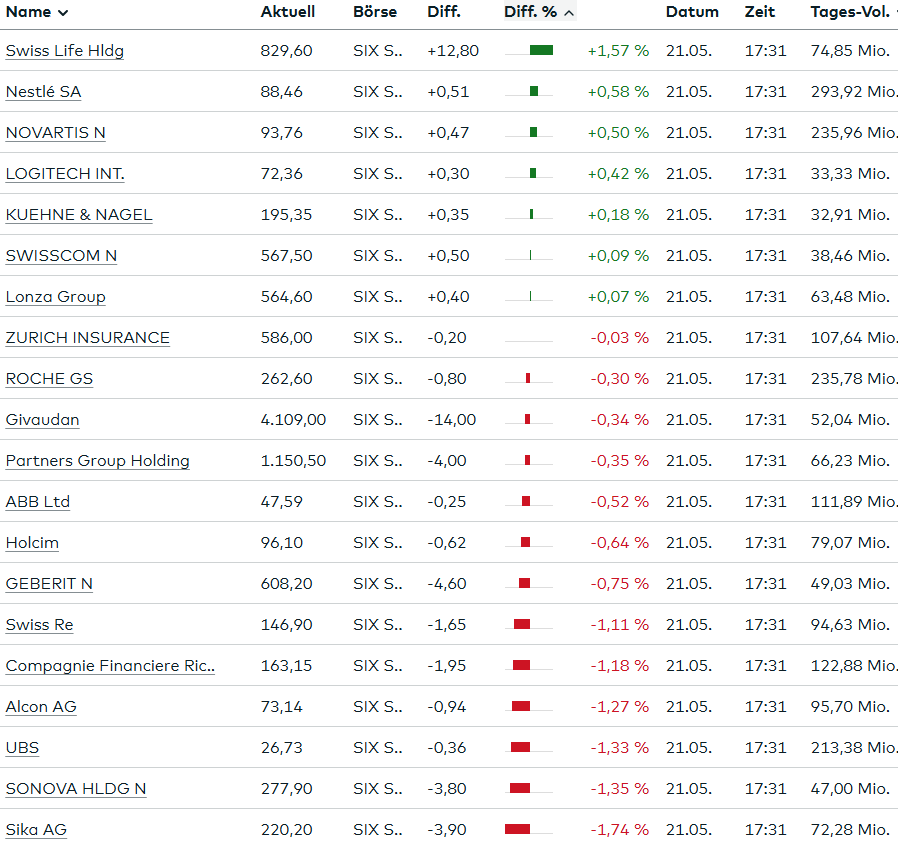Select Zurich Insurance's volume 107,64 Mio.

pyautogui.click(x=854, y=338)
